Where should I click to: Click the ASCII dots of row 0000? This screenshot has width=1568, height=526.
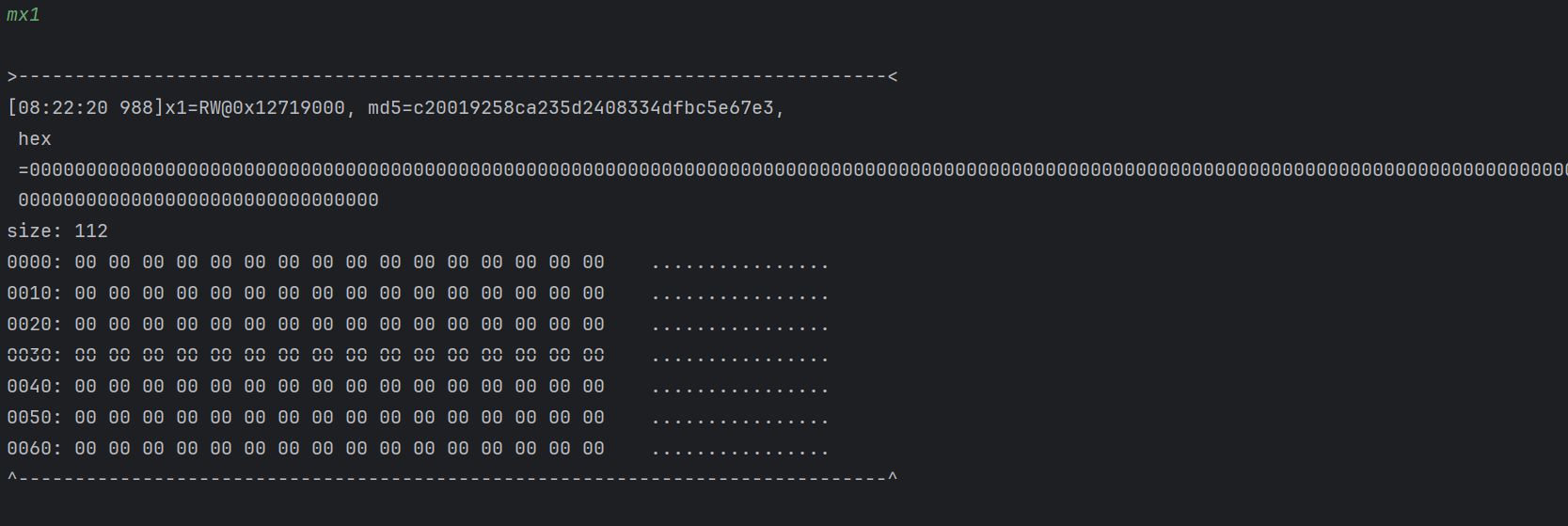click(x=739, y=264)
